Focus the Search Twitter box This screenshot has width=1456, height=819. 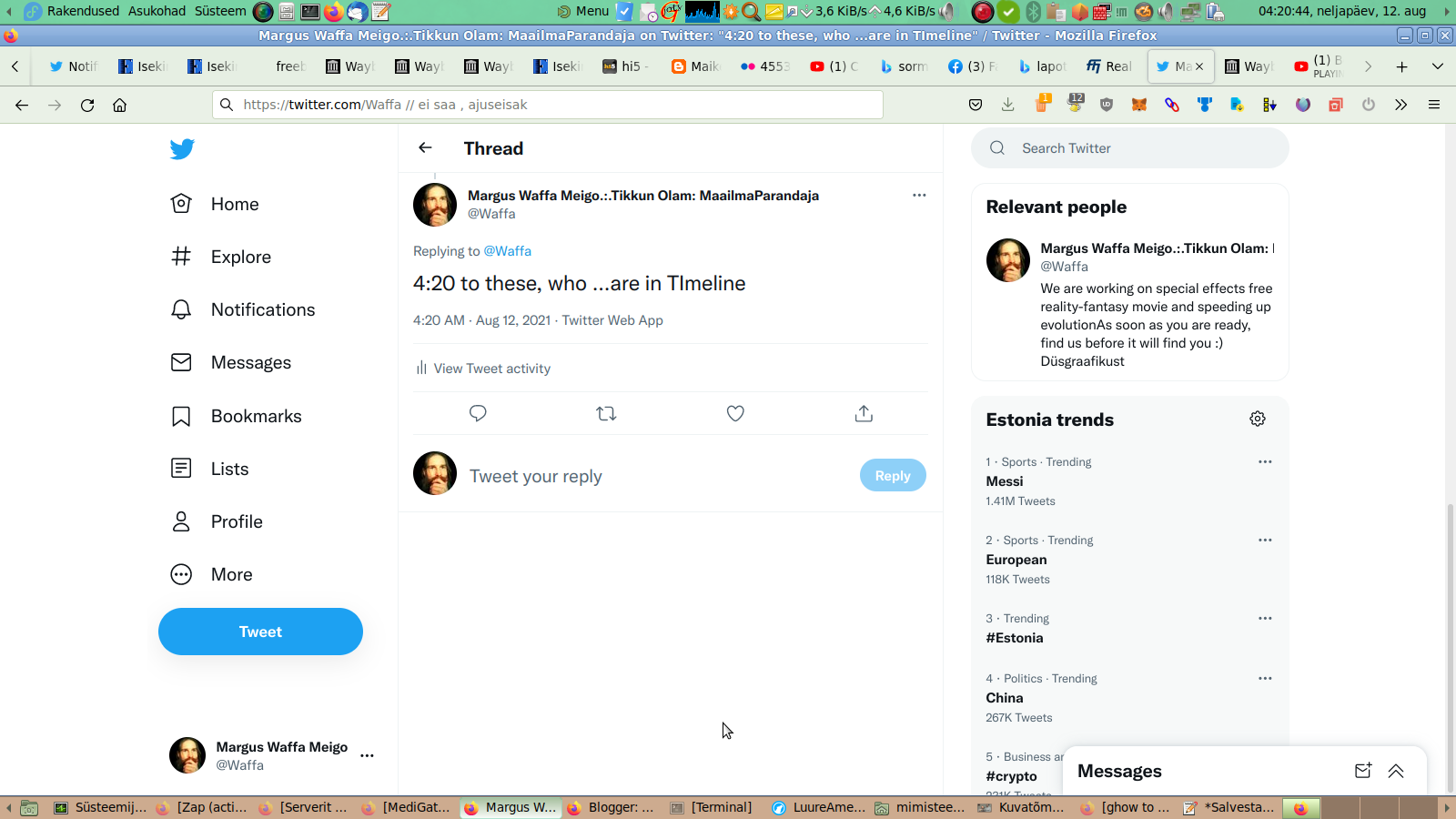point(1130,147)
